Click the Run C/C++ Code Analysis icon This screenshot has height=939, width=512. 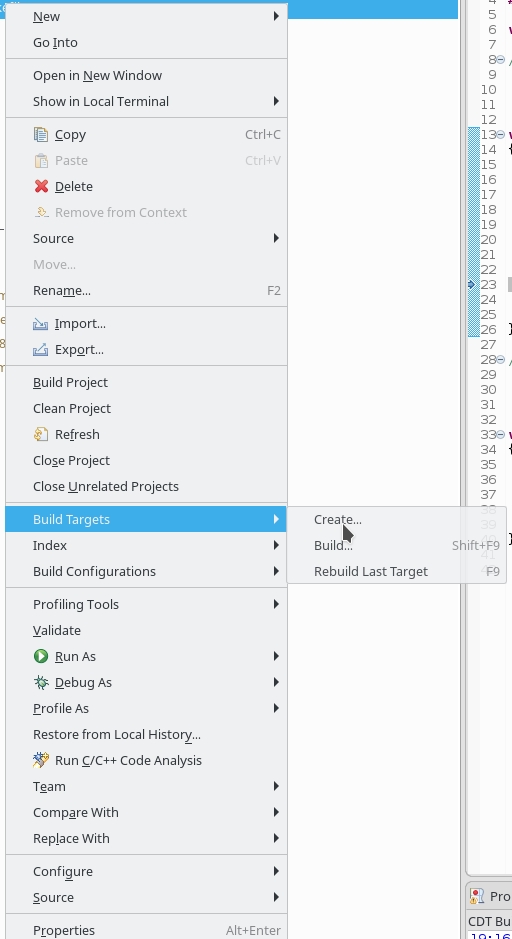(41, 761)
